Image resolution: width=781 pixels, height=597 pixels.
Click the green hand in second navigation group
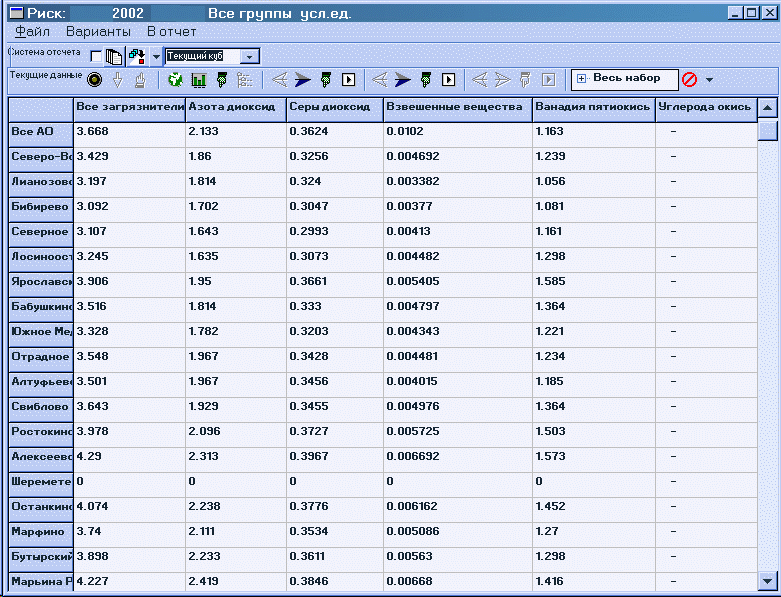pos(426,80)
